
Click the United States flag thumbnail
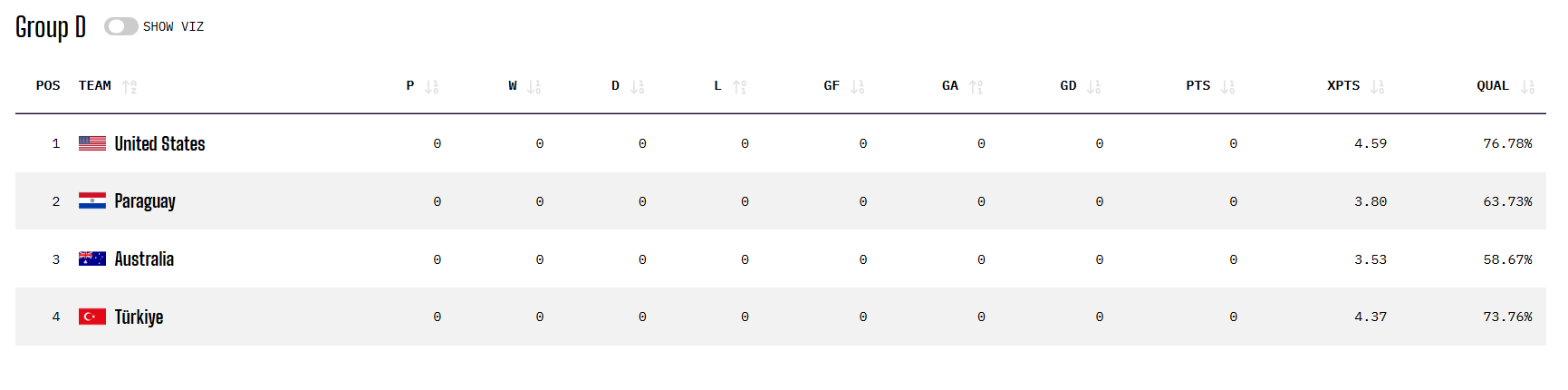[x=92, y=143]
